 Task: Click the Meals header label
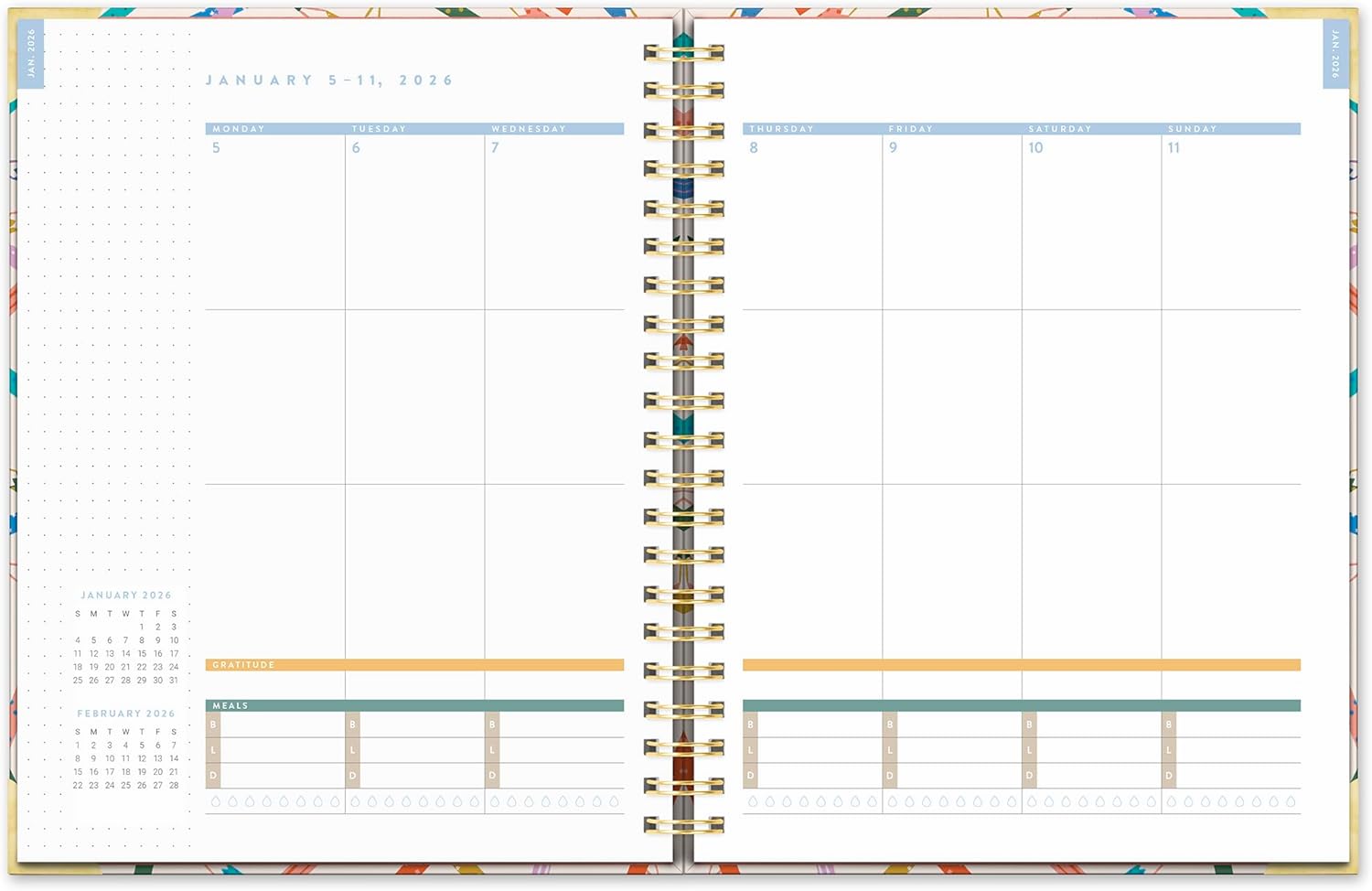(230, 705)
